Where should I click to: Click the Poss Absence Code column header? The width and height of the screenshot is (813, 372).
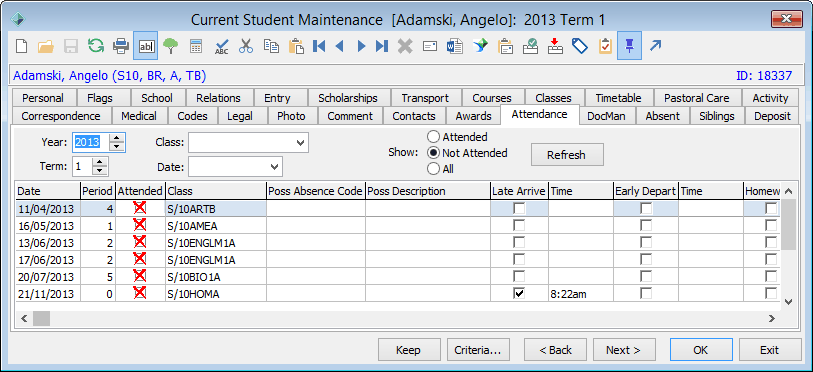tap(315, 191)
